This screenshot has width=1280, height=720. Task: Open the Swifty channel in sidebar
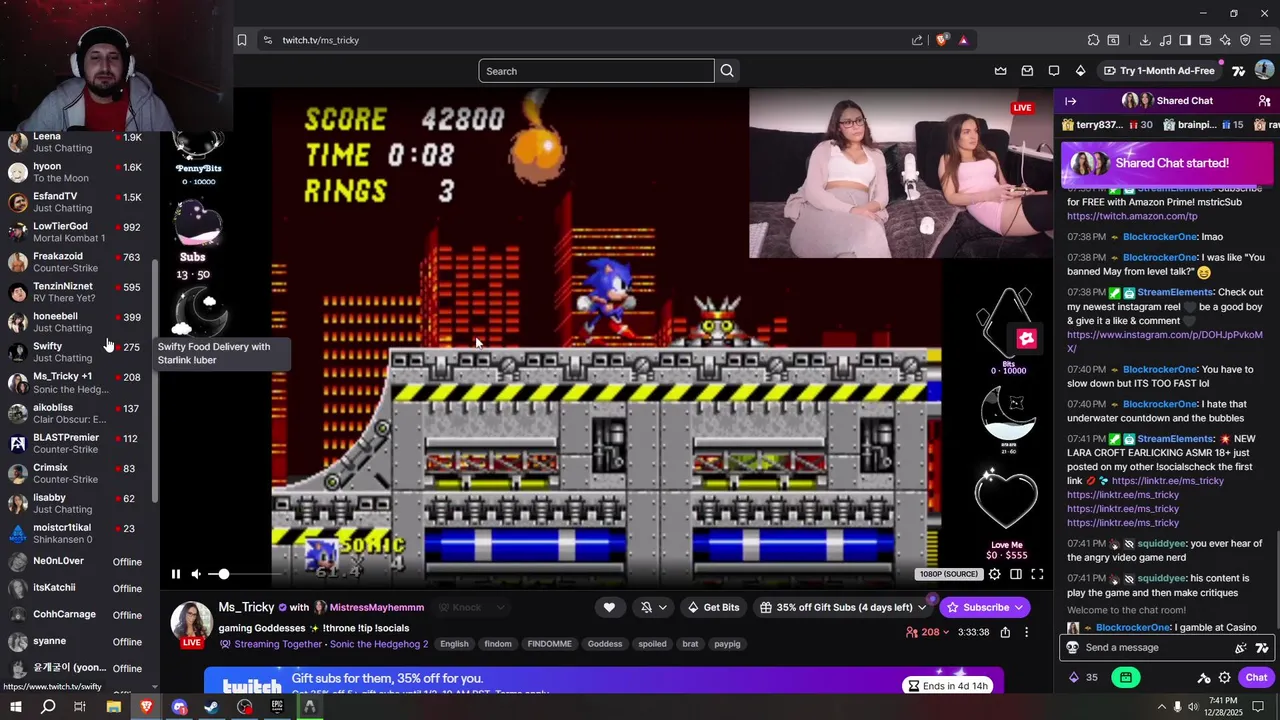(76, 352)
